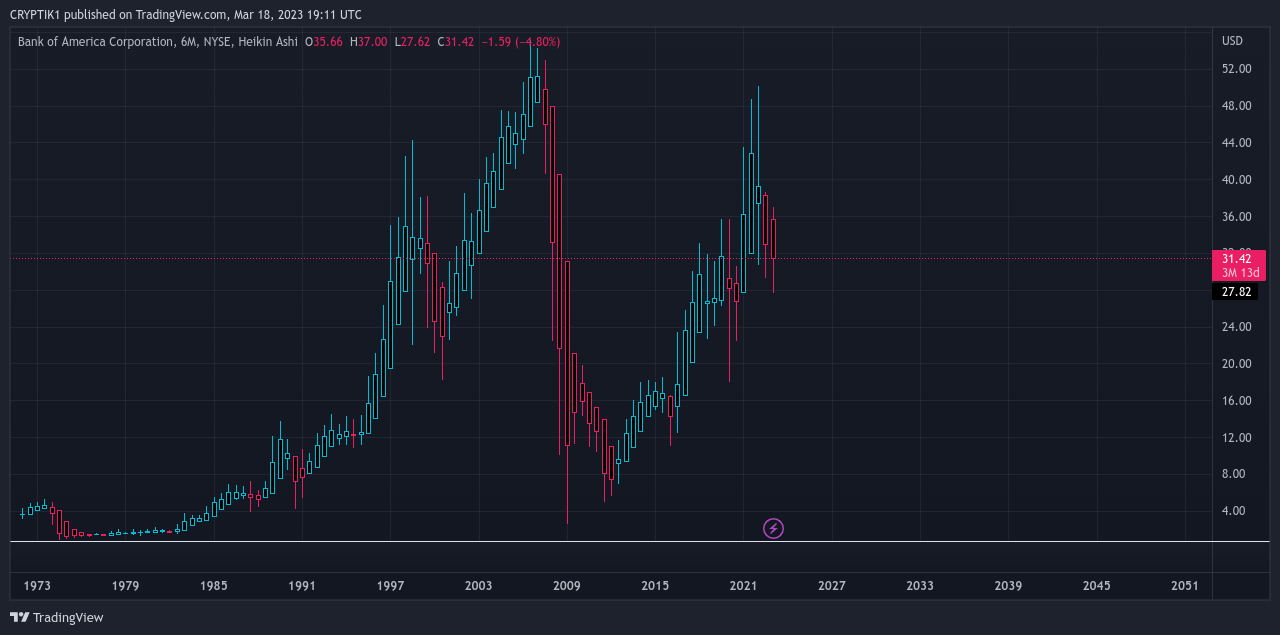This screenshot has width=1280, height=635.
Task: Click the CRYPTIK1 published on TradingView.com header
Action: [x=186, y=14]
